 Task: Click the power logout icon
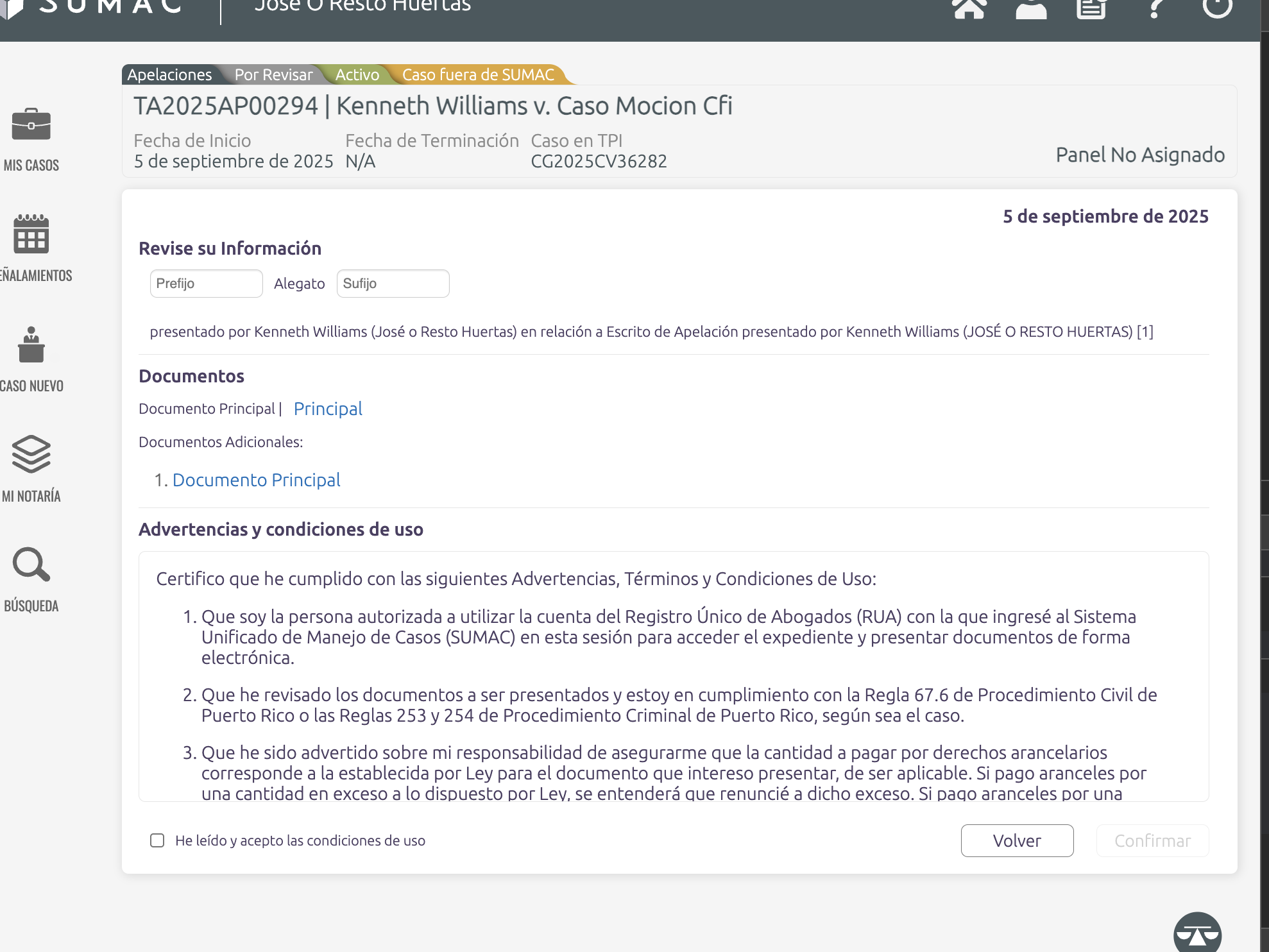coord(1216,6)
